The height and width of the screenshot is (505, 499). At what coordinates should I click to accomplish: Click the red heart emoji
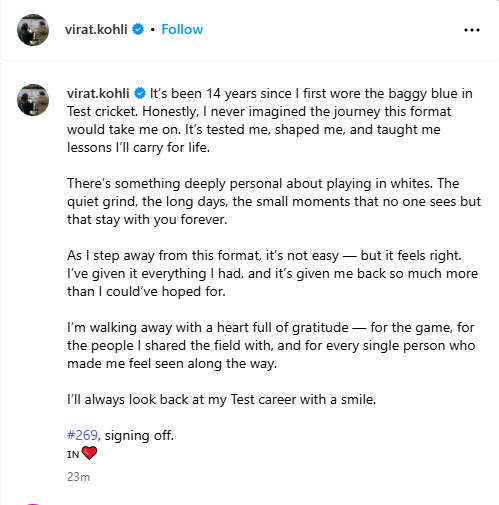click(x=89, y=453)
